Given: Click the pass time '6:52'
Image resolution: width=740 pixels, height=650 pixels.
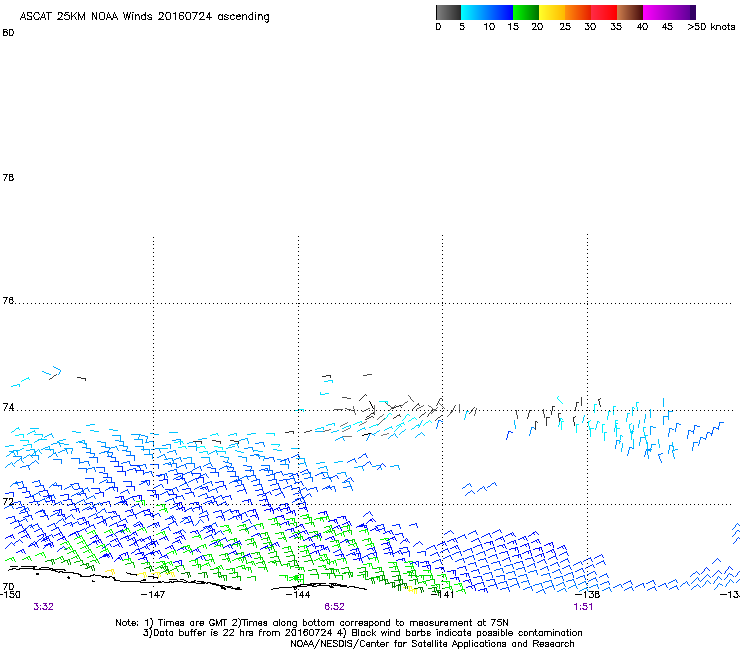Looking at the screenshot, I should click(x=334, y=607).
